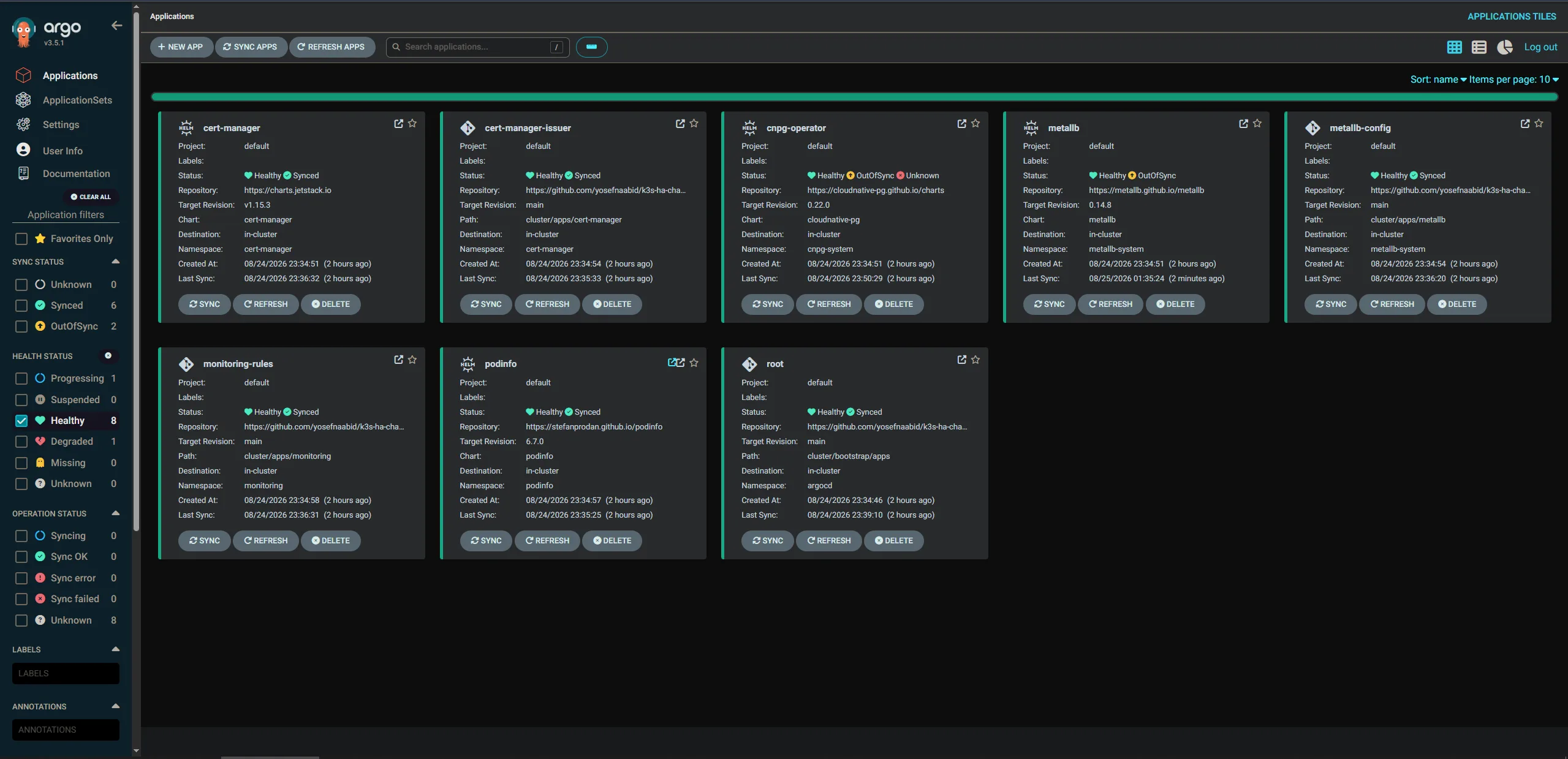Screen dimensions: 1568x759
Task: Click cert-manager Helm chart icon
Action: click(x=186, y=128)
